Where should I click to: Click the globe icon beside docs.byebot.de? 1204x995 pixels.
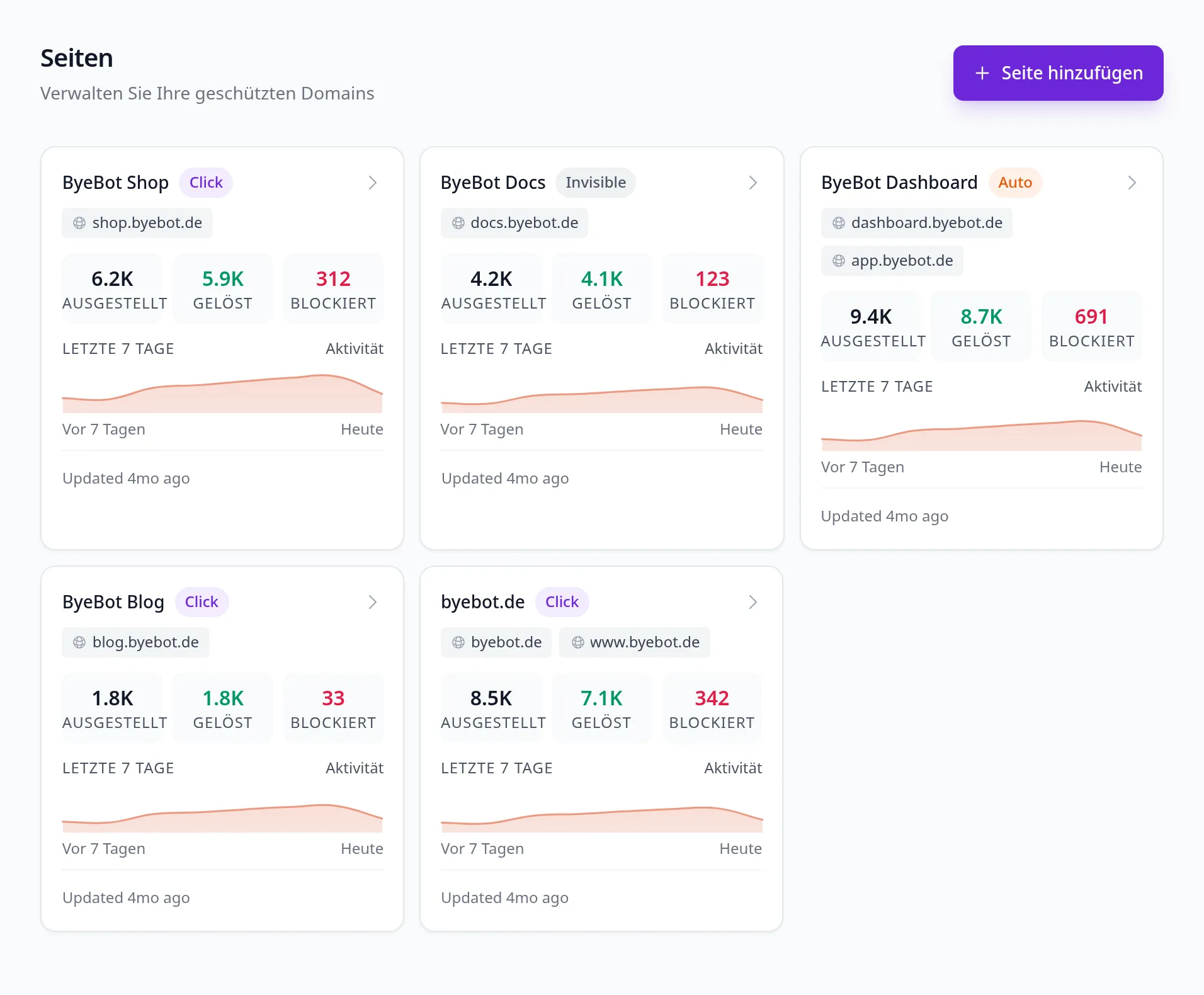[x=458, y=223]
